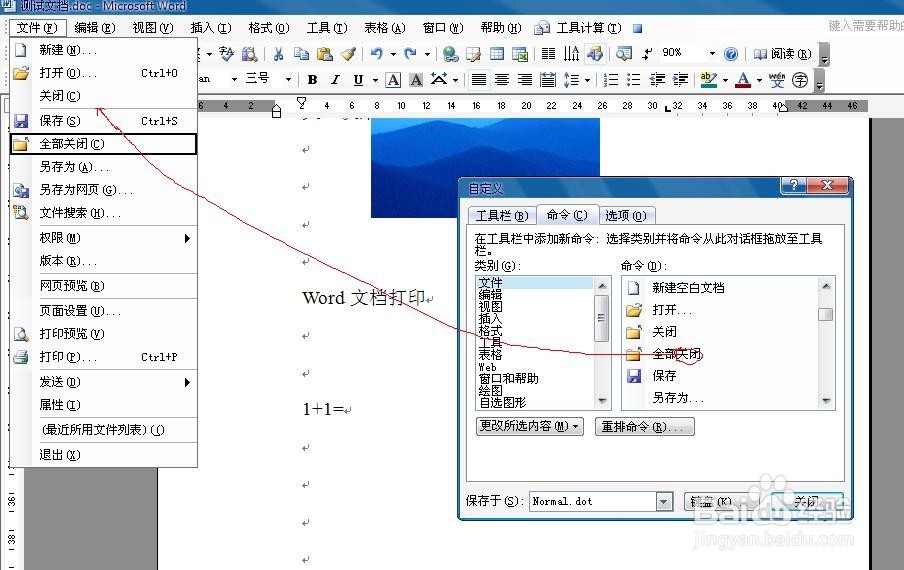Decrease paragraph indent
The image size is (904, 570).
tap(657, 80)
